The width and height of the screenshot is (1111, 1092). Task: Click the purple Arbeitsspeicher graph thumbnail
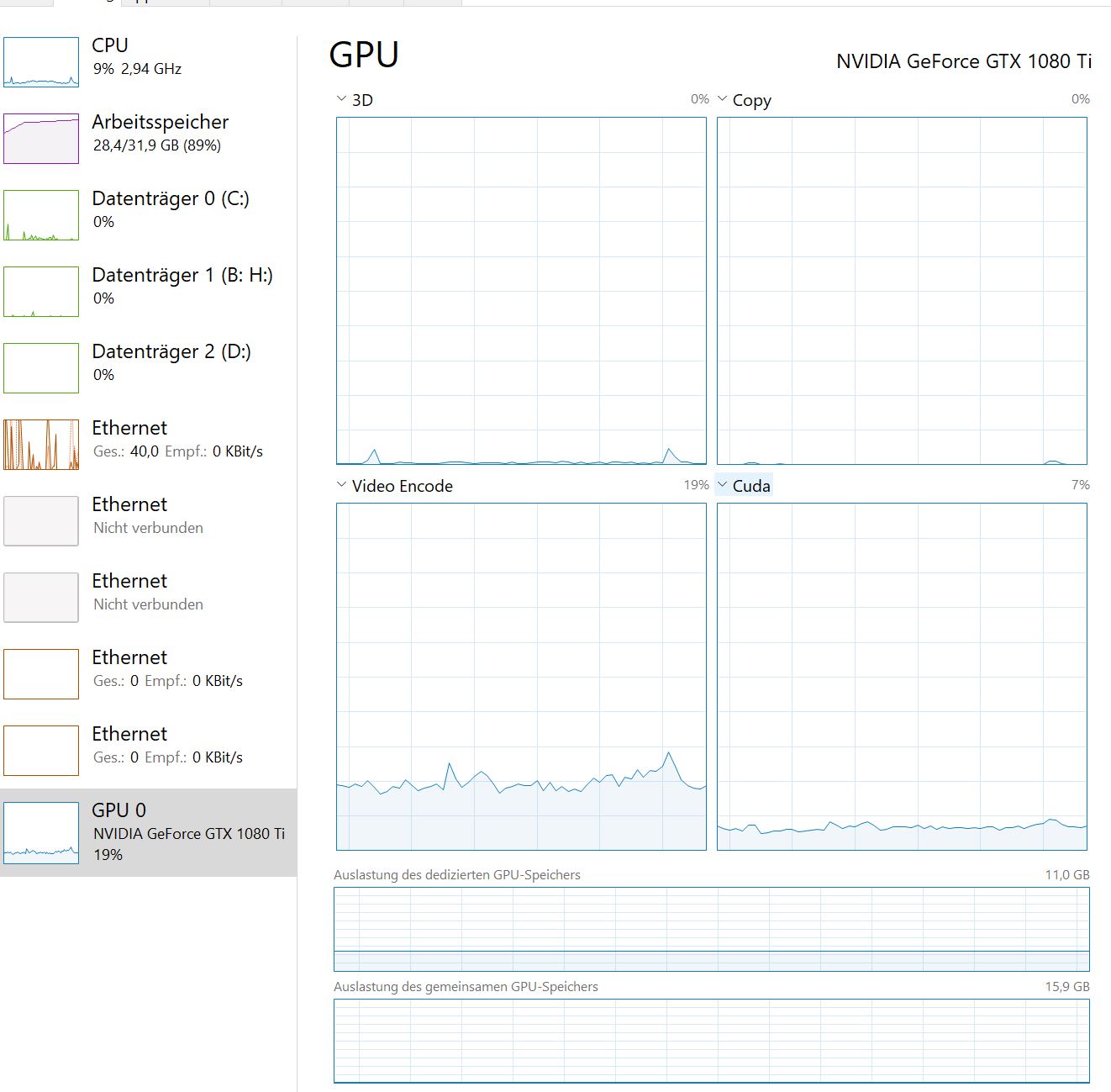click(41, 139)
